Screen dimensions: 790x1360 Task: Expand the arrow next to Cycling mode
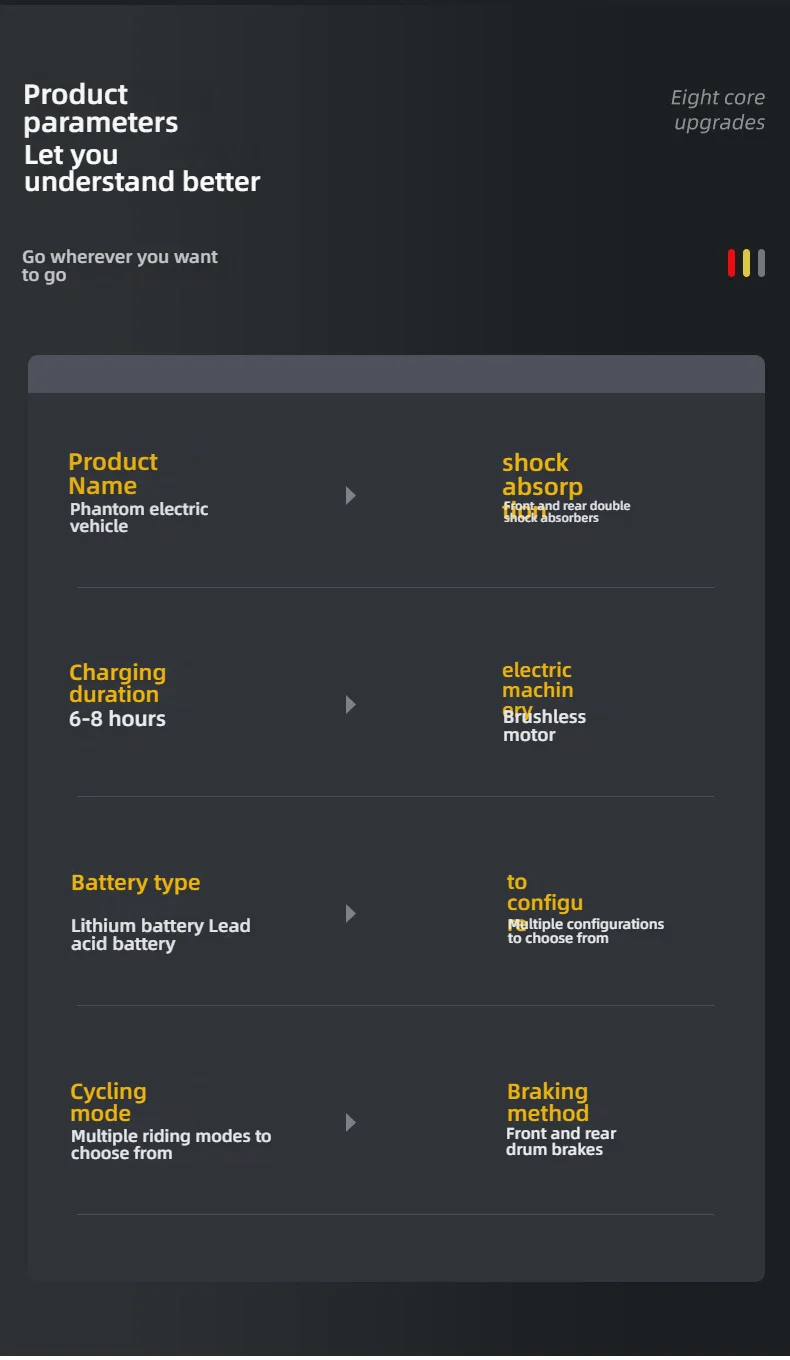[x=350, y=1122]
